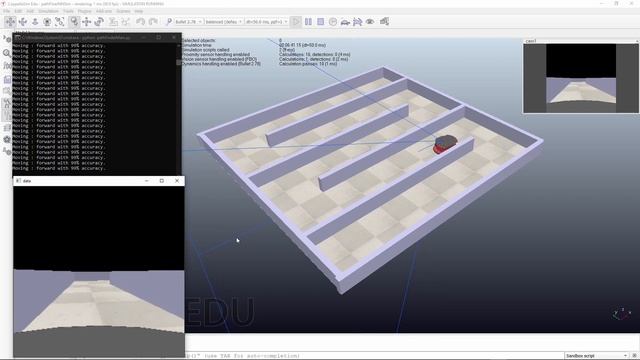Maximize the CoppeliaSim main window
This screenshot has width=640, height=360.
coord(617,3)
